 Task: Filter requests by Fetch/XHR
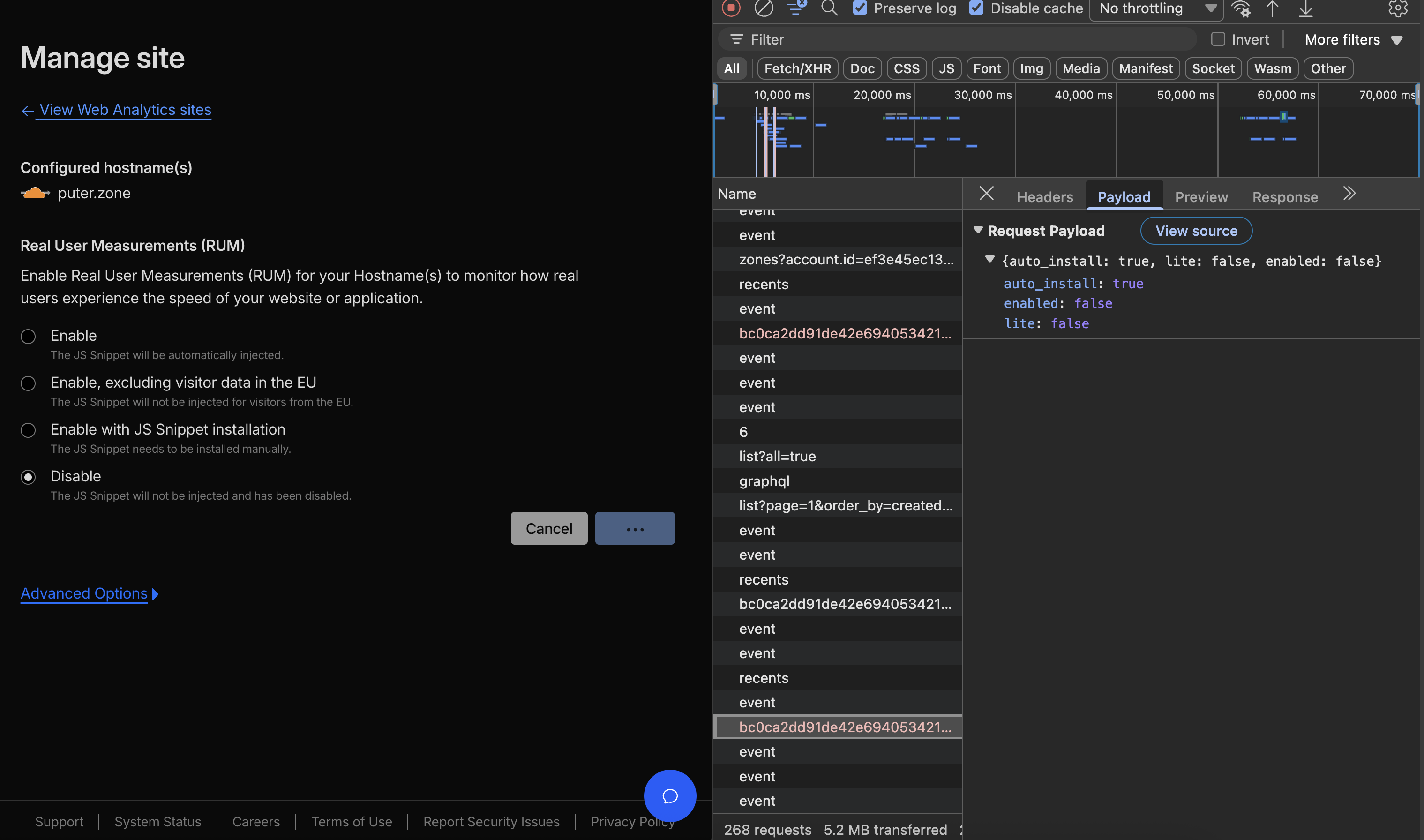[x=797, y=68]
